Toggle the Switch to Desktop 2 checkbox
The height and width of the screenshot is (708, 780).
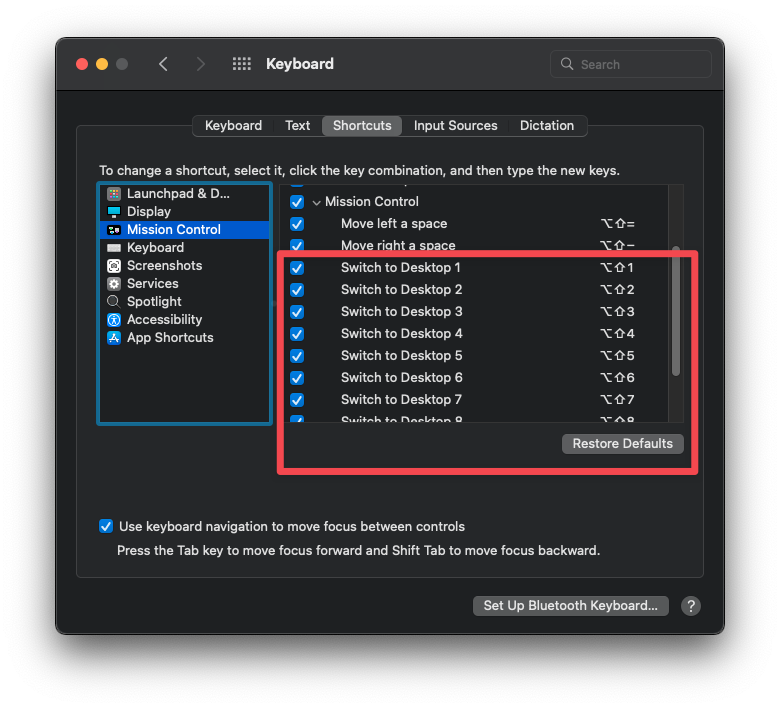pos(297,290)
